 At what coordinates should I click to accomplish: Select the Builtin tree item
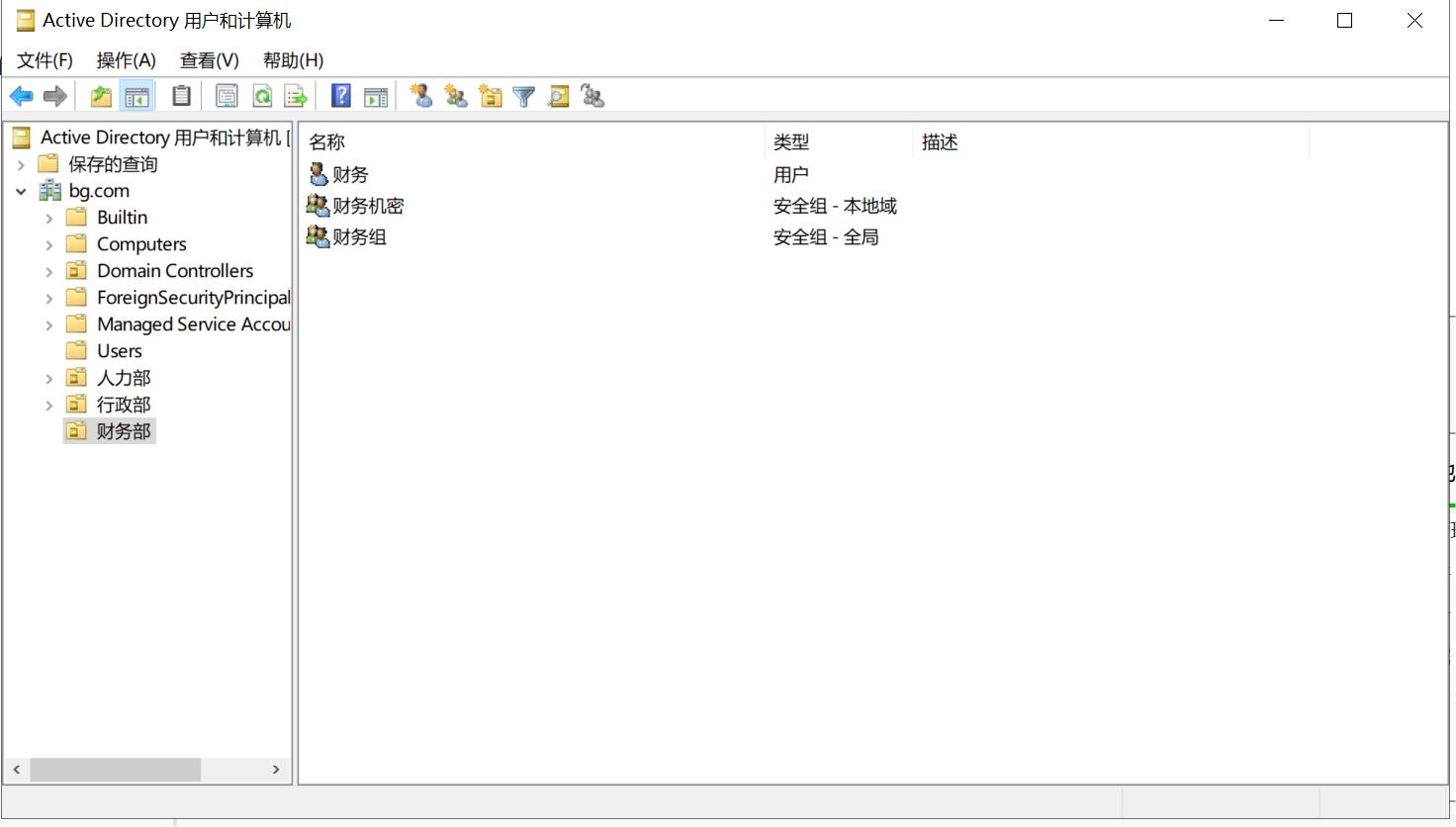pos(122,218)
